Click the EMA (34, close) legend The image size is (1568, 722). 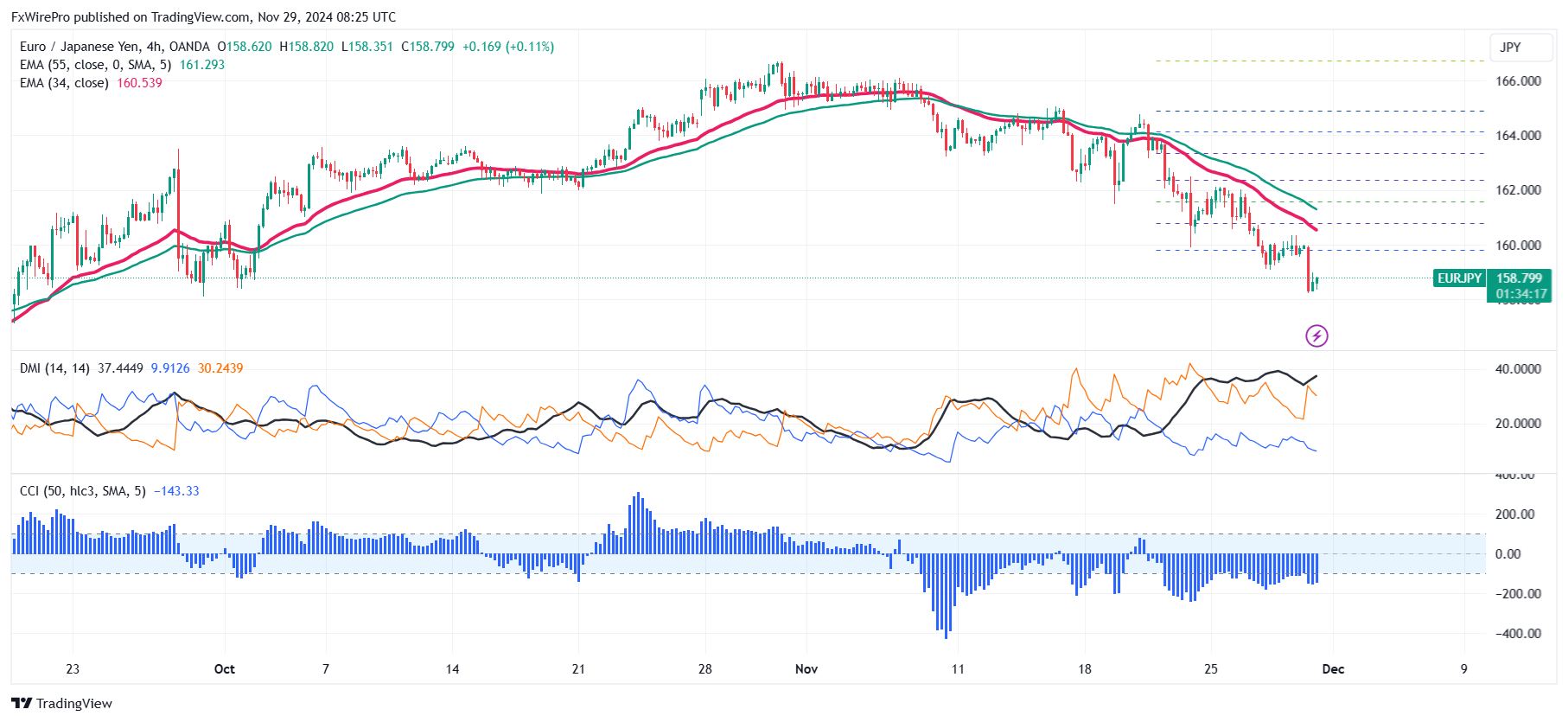click(x=64, y=83)
